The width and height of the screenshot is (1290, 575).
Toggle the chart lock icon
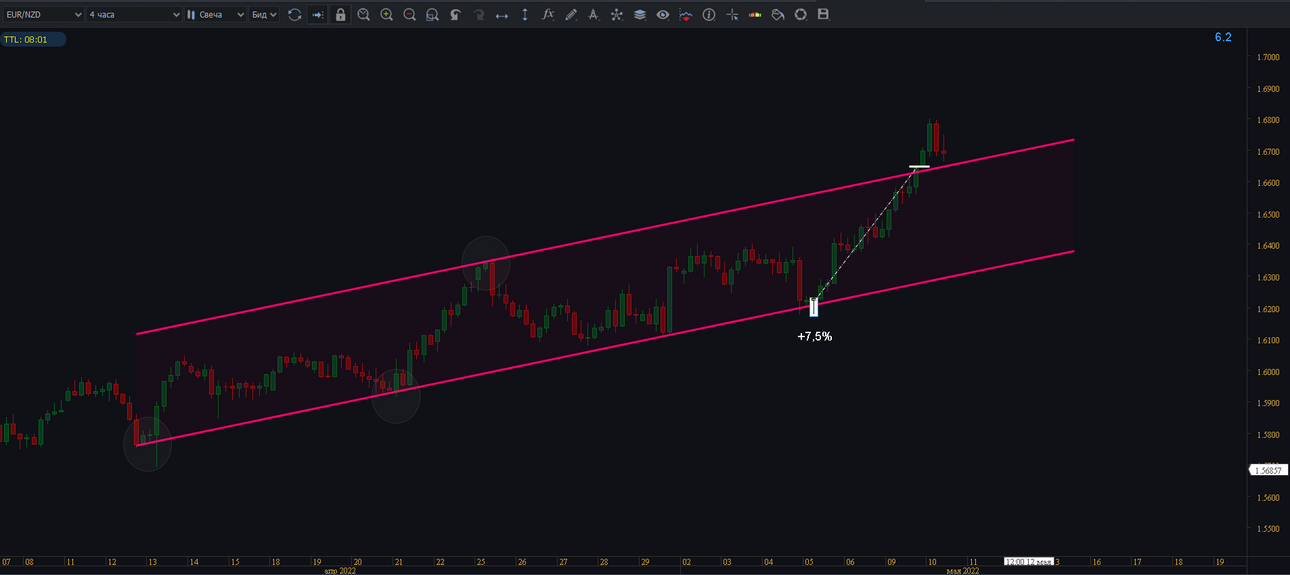[341, 14]
